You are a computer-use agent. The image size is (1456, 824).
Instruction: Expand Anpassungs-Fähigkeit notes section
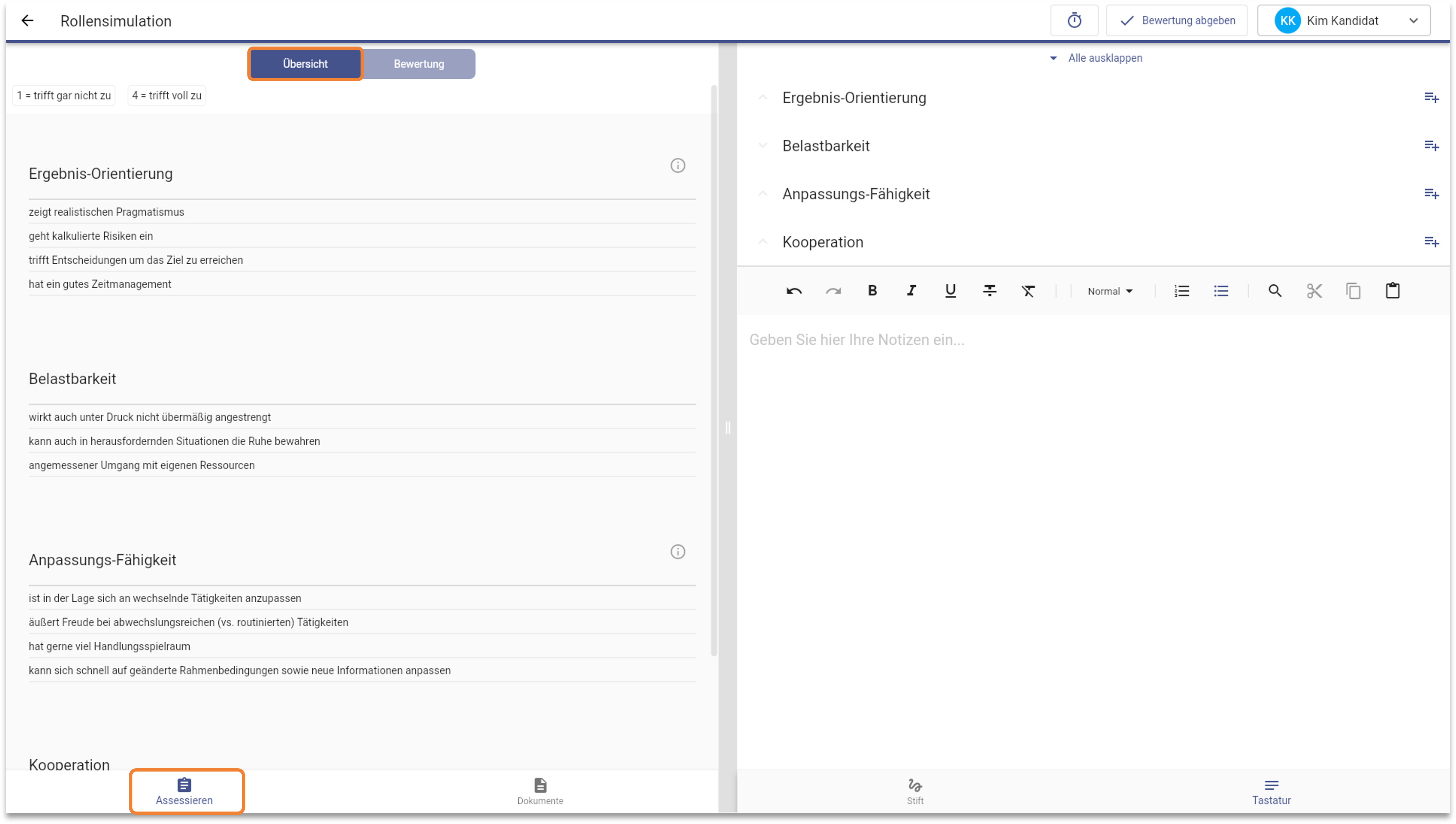[762, 194]
